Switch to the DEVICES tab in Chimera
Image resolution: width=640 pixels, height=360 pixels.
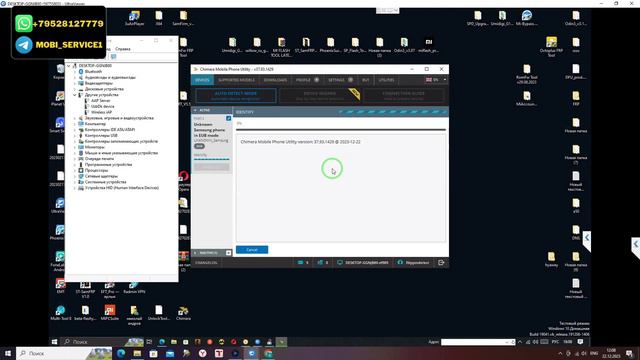(x=202, y=80)
